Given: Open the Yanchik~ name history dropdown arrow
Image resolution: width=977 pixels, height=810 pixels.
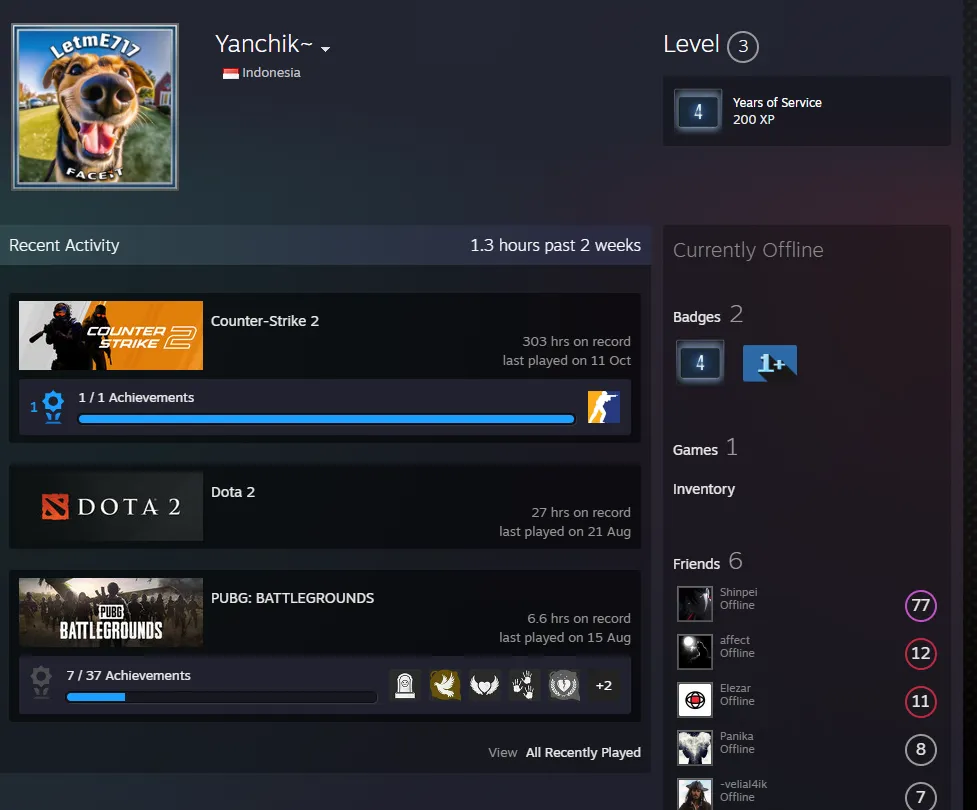Looking at the screenshot, I should [325, 49].
